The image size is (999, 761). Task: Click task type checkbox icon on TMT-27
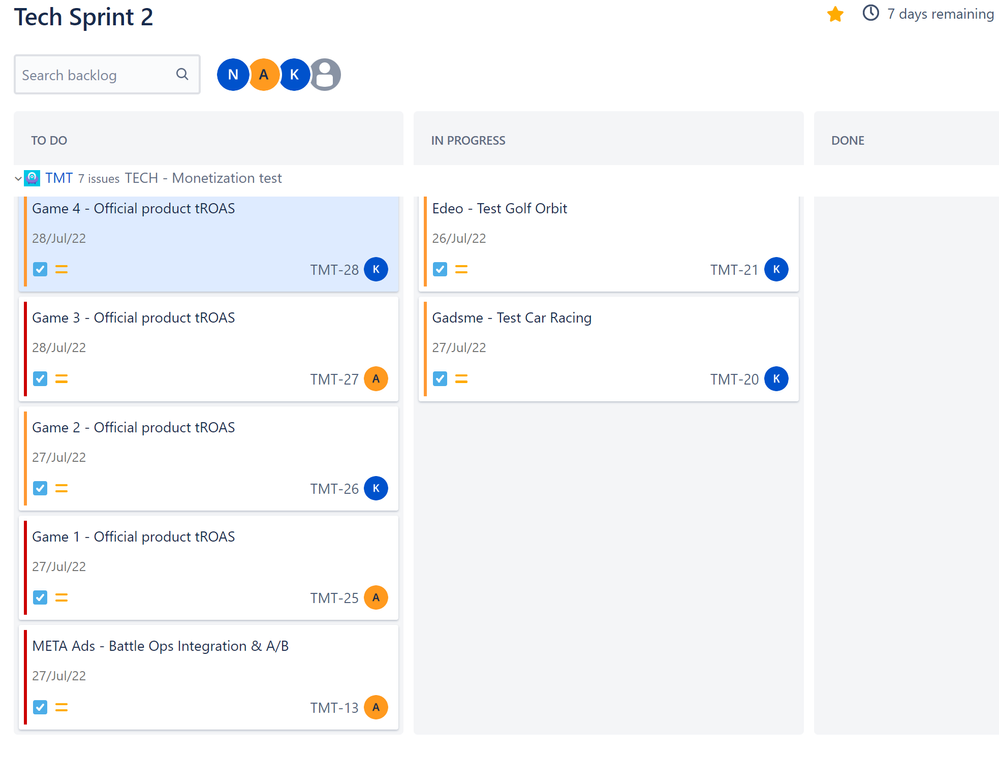point(40,379)
